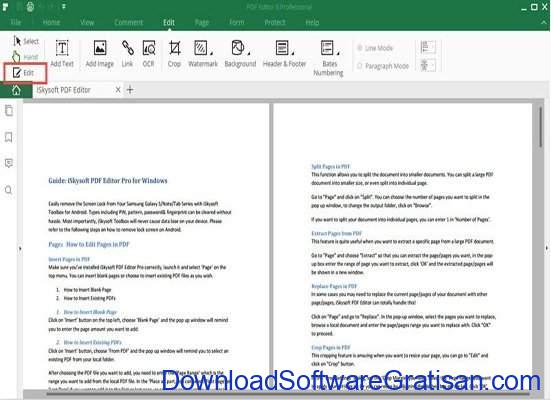
Task: Open the bookmarks sidebar panel
Action: click(x=9, y=137)
